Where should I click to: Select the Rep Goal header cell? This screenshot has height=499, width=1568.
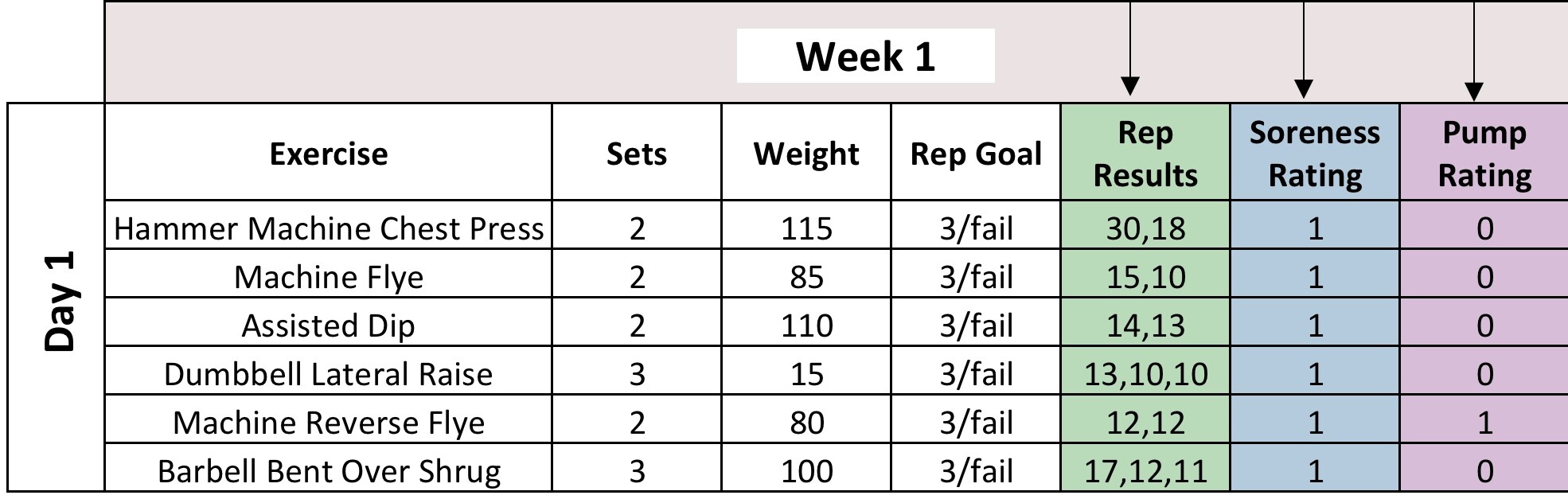tap(976, 154)
